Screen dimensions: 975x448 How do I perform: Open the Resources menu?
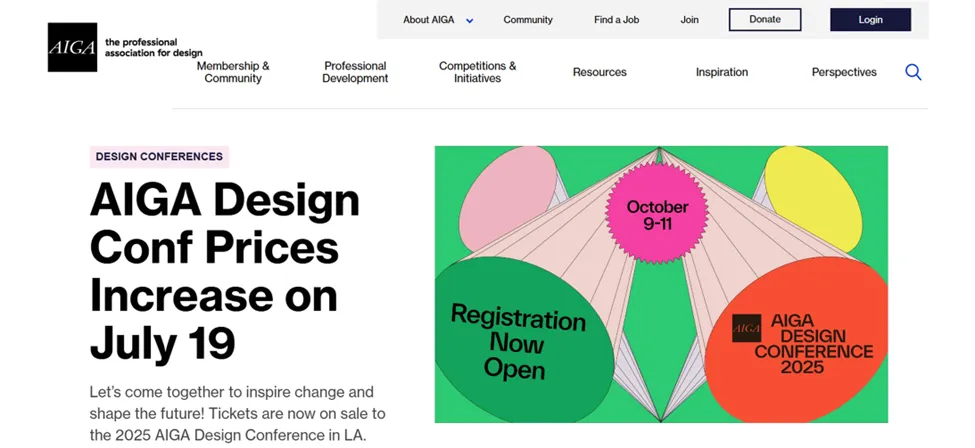pos(599,72)
